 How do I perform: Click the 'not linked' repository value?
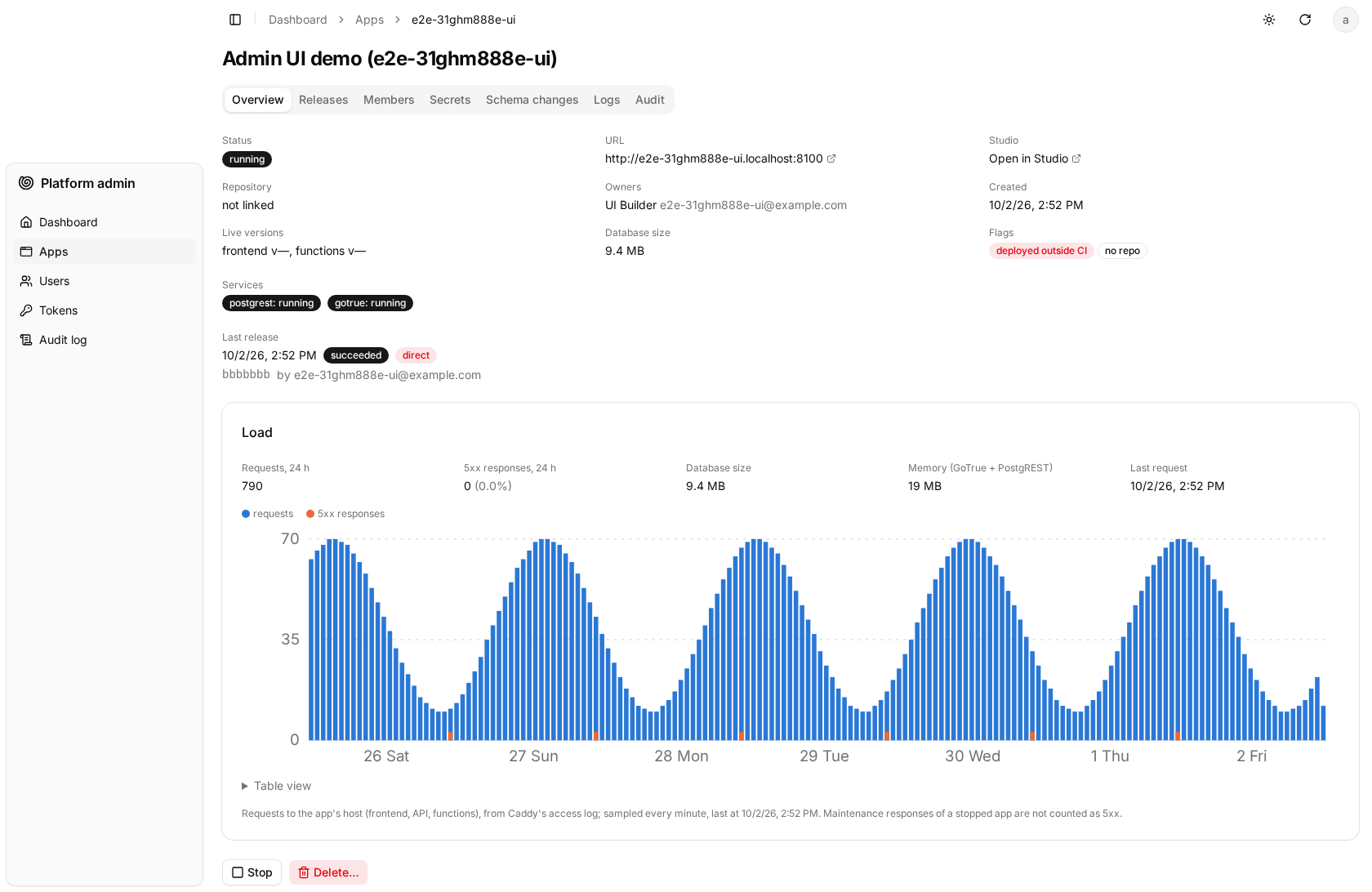tap(248, 205)
